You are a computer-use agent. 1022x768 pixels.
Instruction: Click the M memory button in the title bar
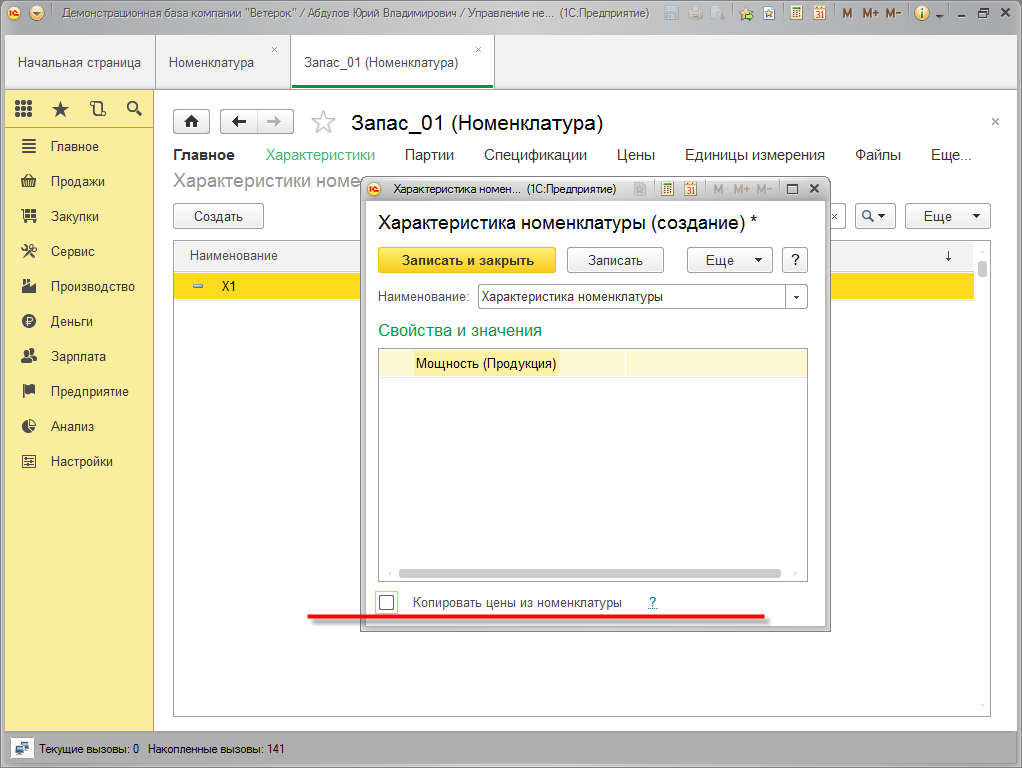click(x=847, y=13)
